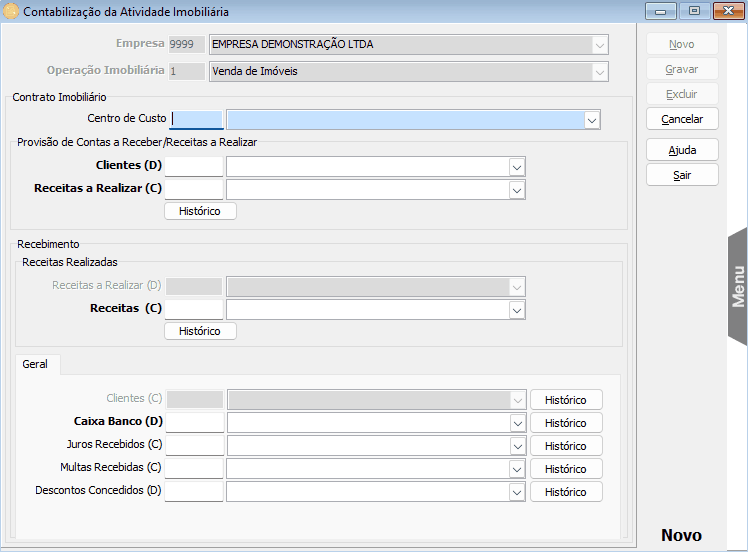Open Histórico for Caixa Banco row

[x=566, y=423]
